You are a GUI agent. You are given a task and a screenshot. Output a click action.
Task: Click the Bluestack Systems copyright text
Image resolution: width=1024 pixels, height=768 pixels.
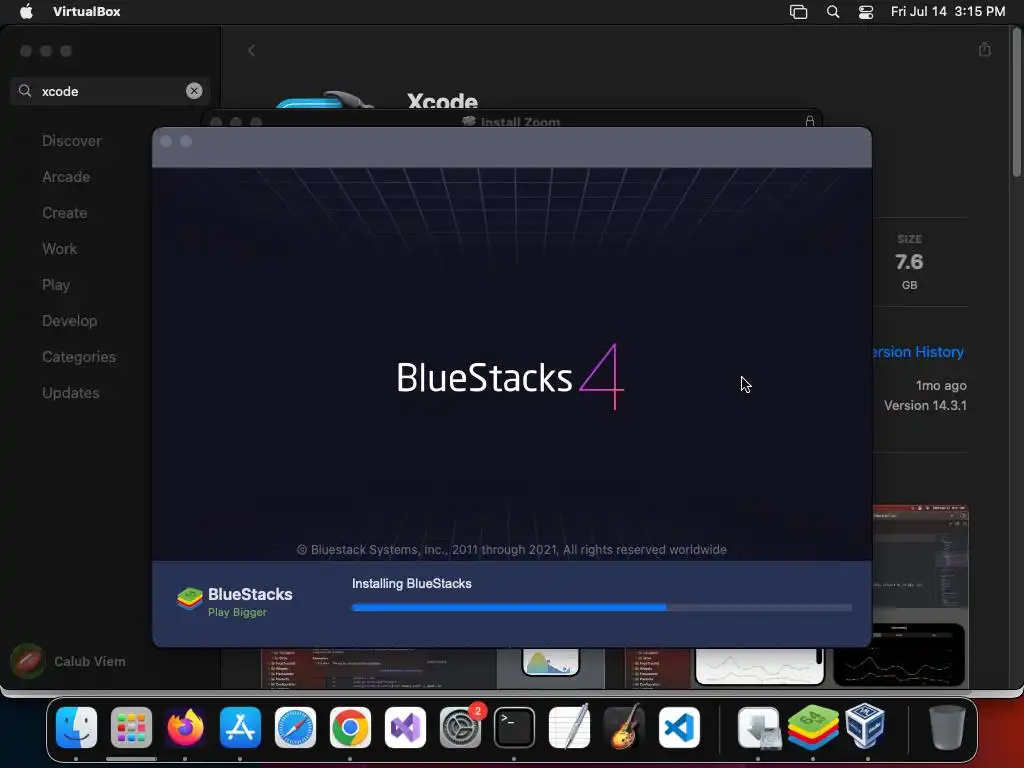click(512, 550)
